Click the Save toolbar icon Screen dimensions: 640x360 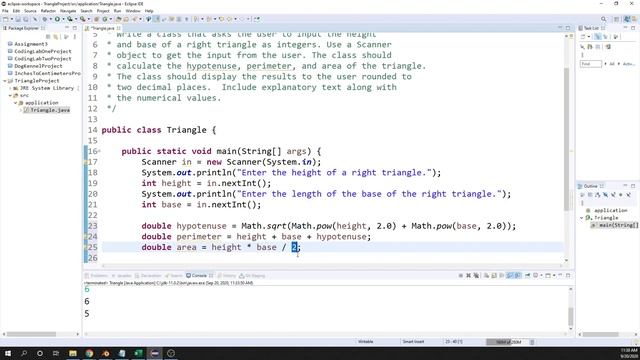18,19
